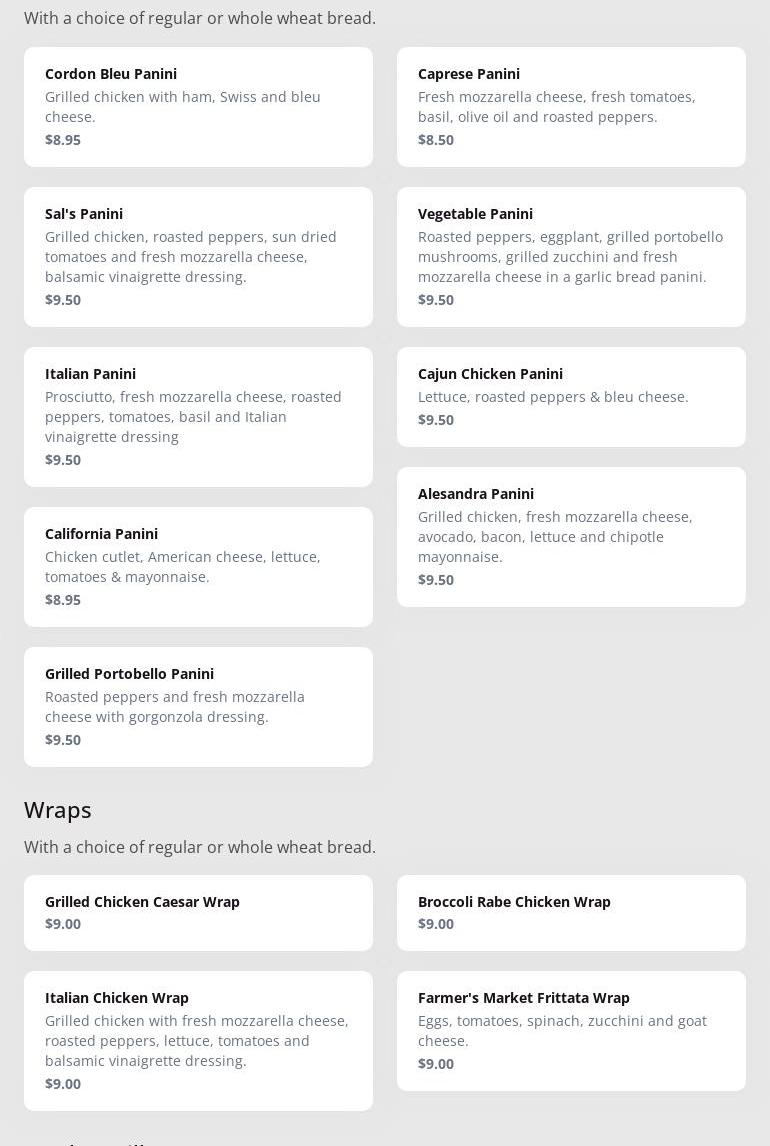The height and width of the screenshot is (1146, 770).
Task: Open the California Panini item
Action: 198,566
